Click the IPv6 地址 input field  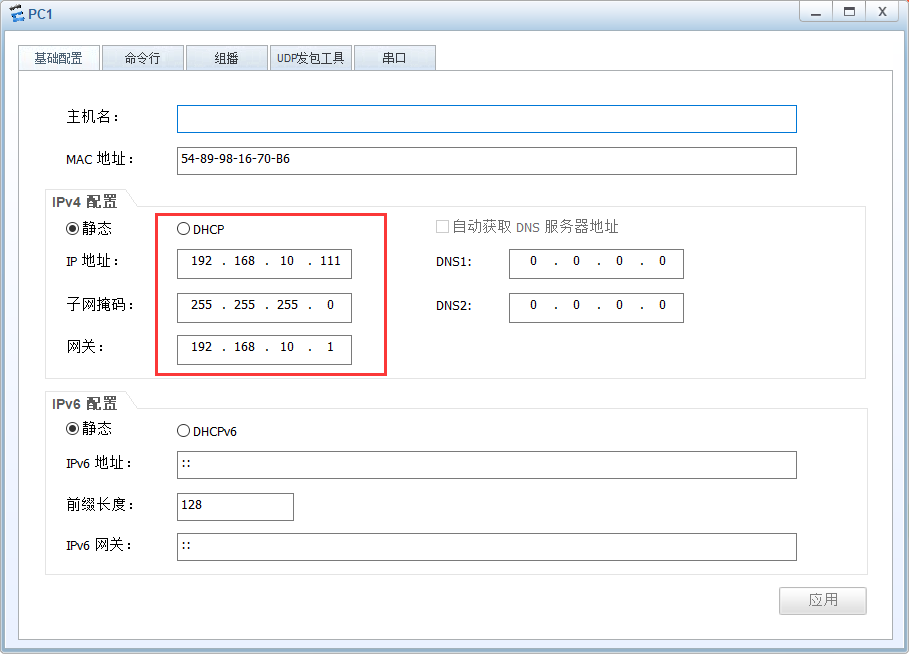point(486,465)
